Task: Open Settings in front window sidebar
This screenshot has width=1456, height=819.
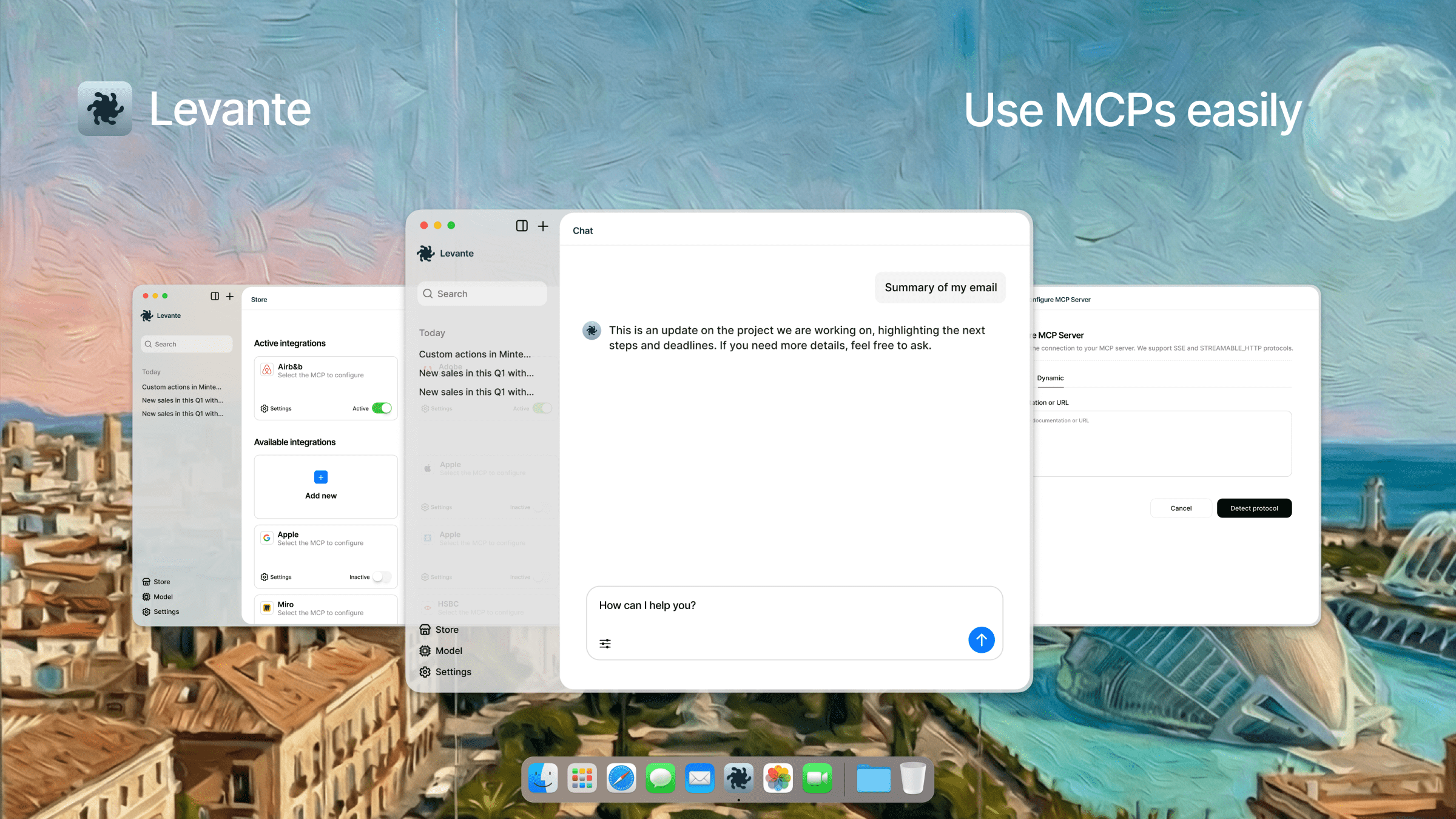Action: (445, 672)
